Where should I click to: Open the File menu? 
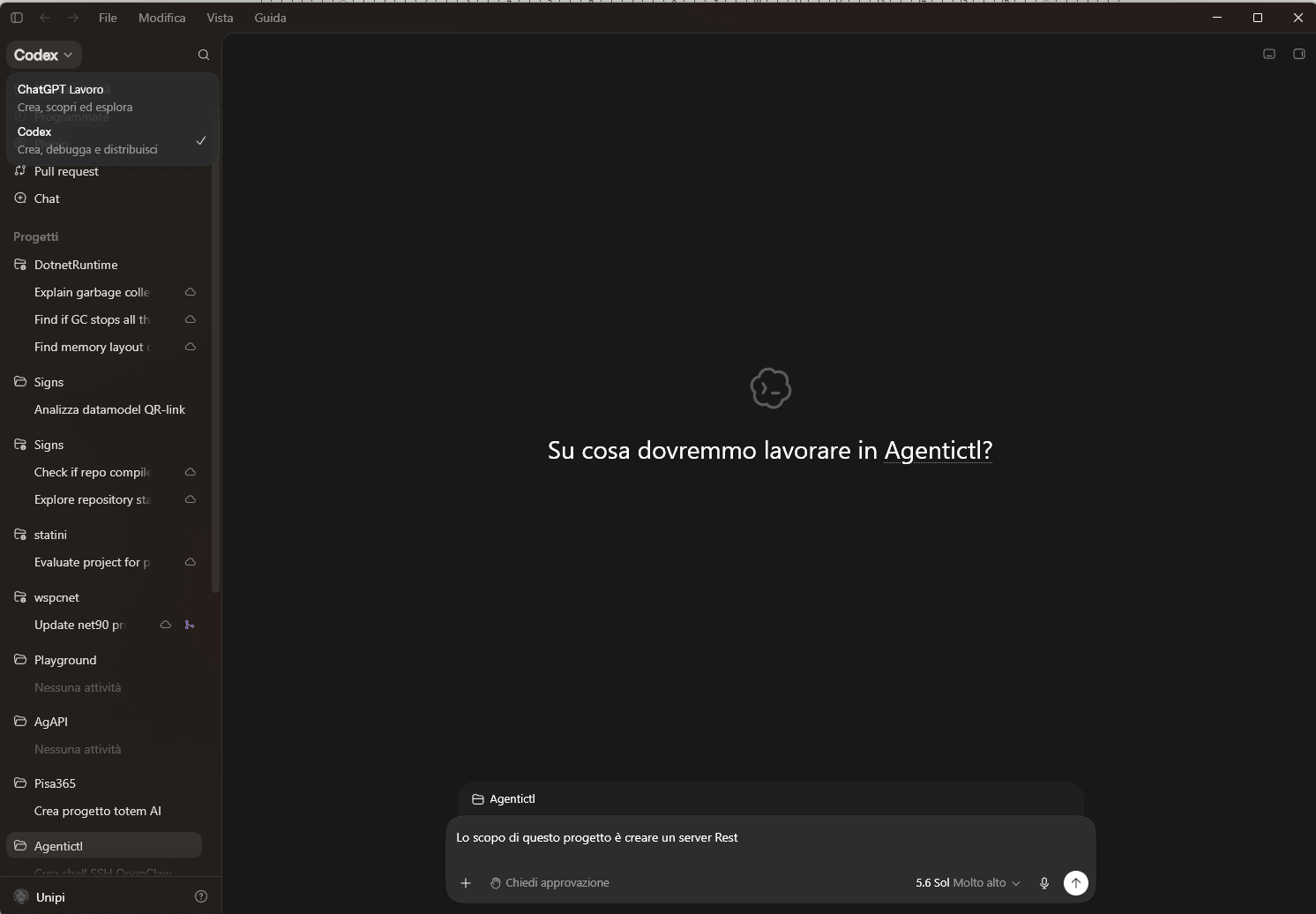tap(108, 18)
